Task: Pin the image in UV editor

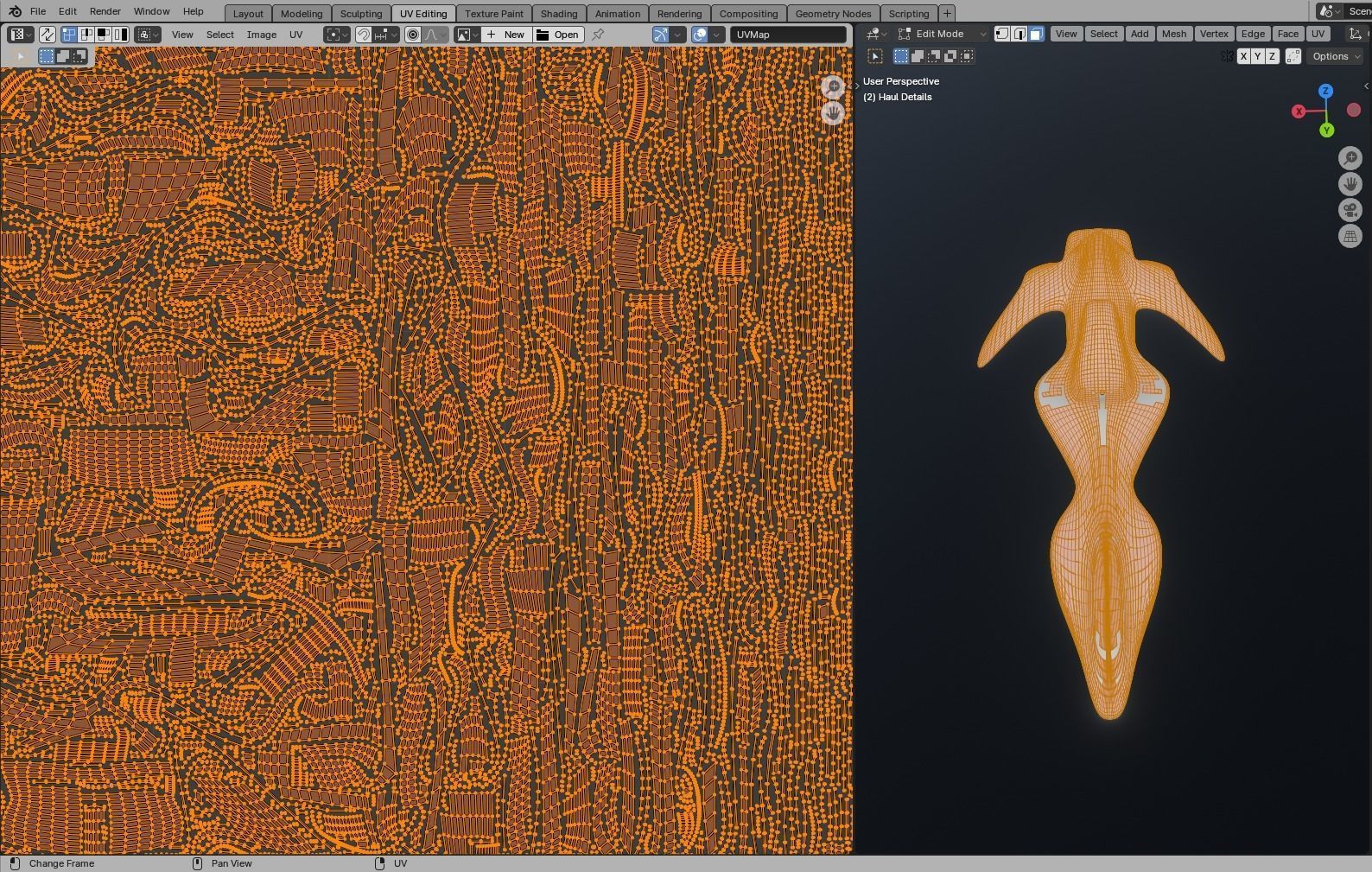Action: pyautogui.click(x=598, y=35)
